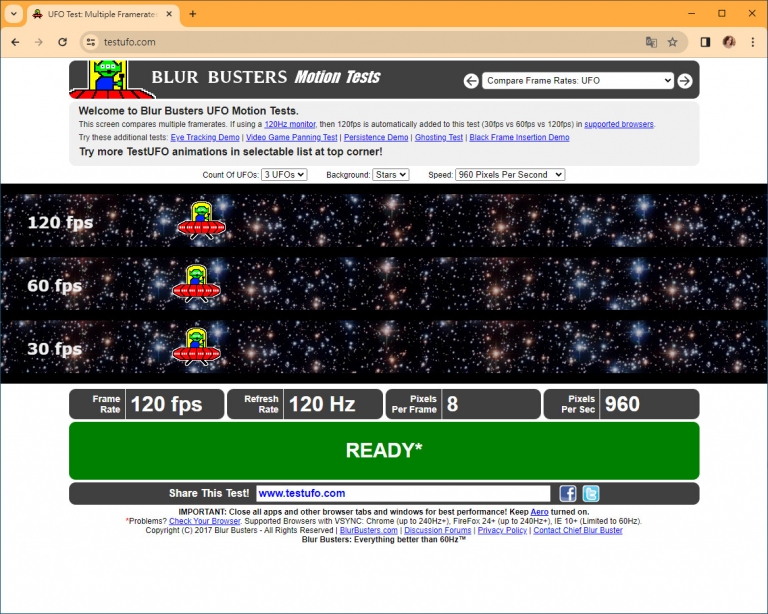Click the www.testufo.com share URL field
This screenshot has width=768, height=614.
(403, 494)
